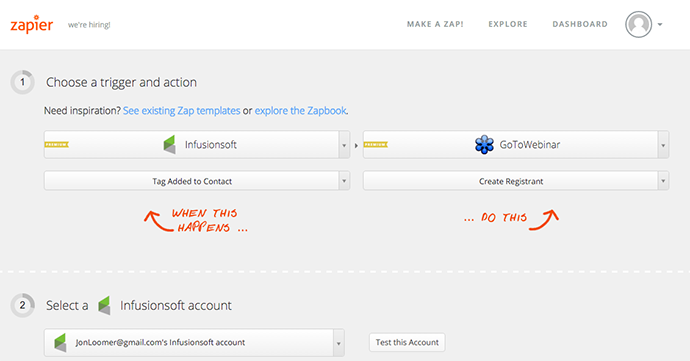
Task: Open the Create Registrant dropdown arrow
Action: coord(663,181)
